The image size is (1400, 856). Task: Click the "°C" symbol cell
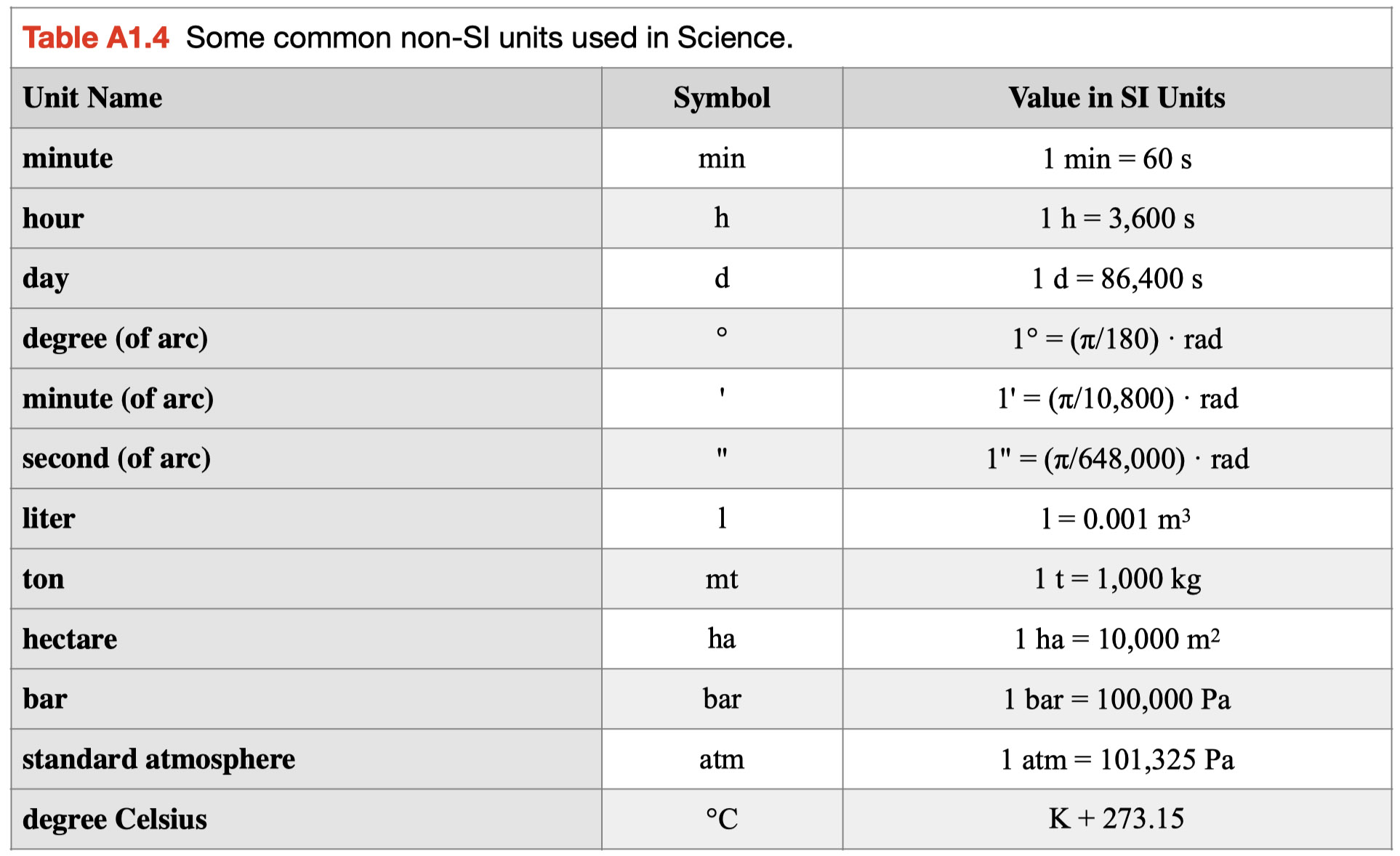click(721, 819)
